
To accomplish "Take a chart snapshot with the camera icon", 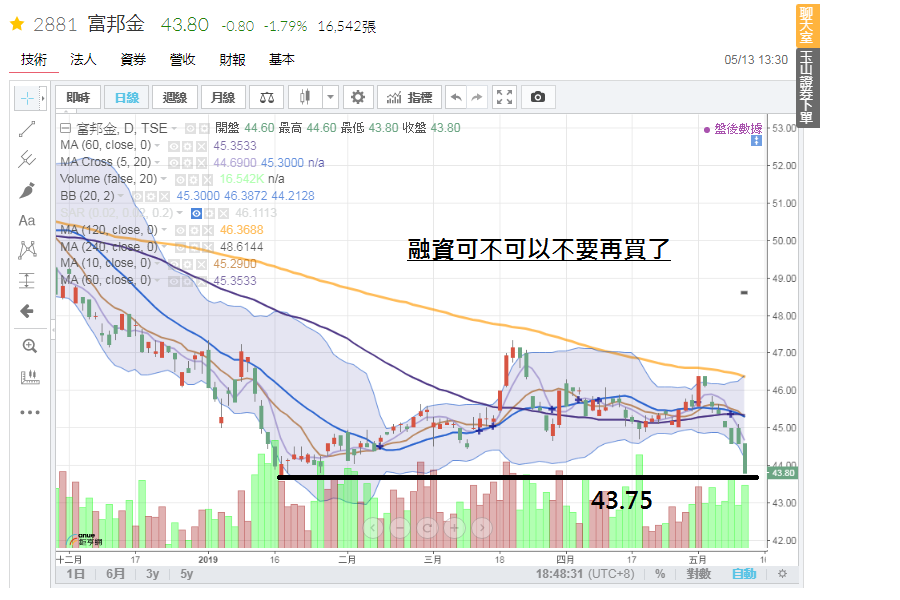I will (x=538, y=97).
